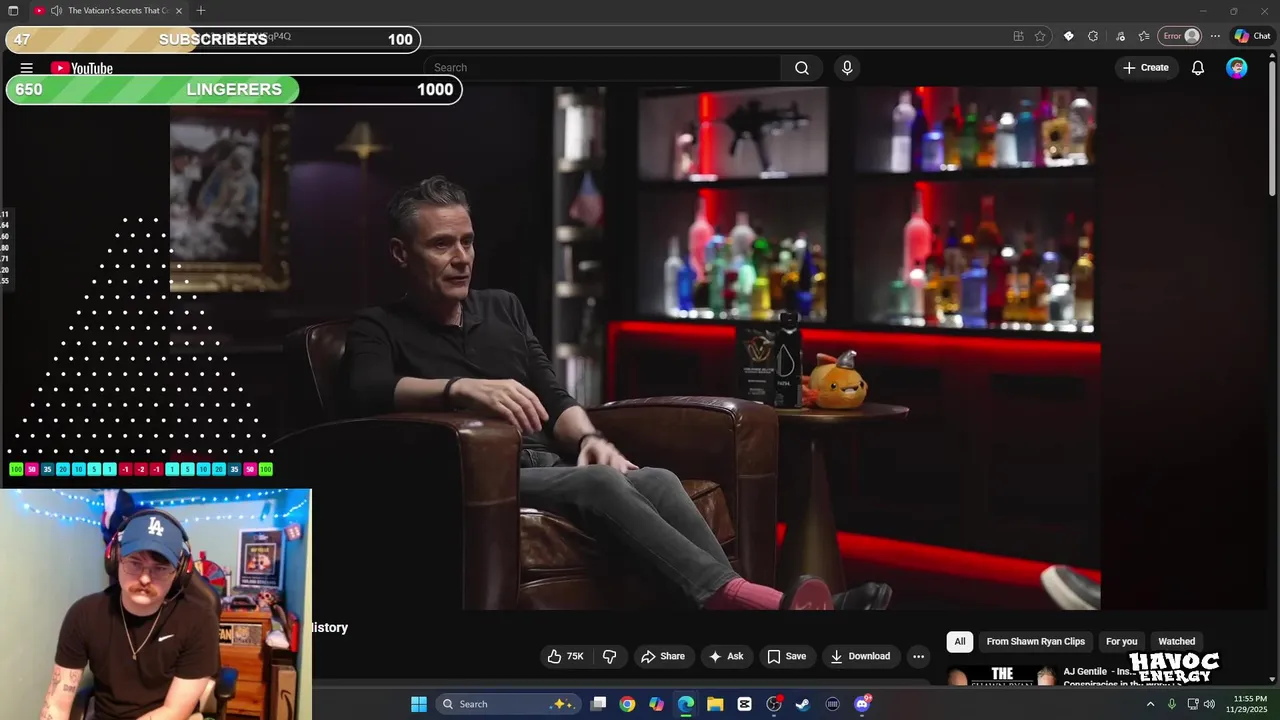
Task: Select the For you chip
Action: point(1121,641)
